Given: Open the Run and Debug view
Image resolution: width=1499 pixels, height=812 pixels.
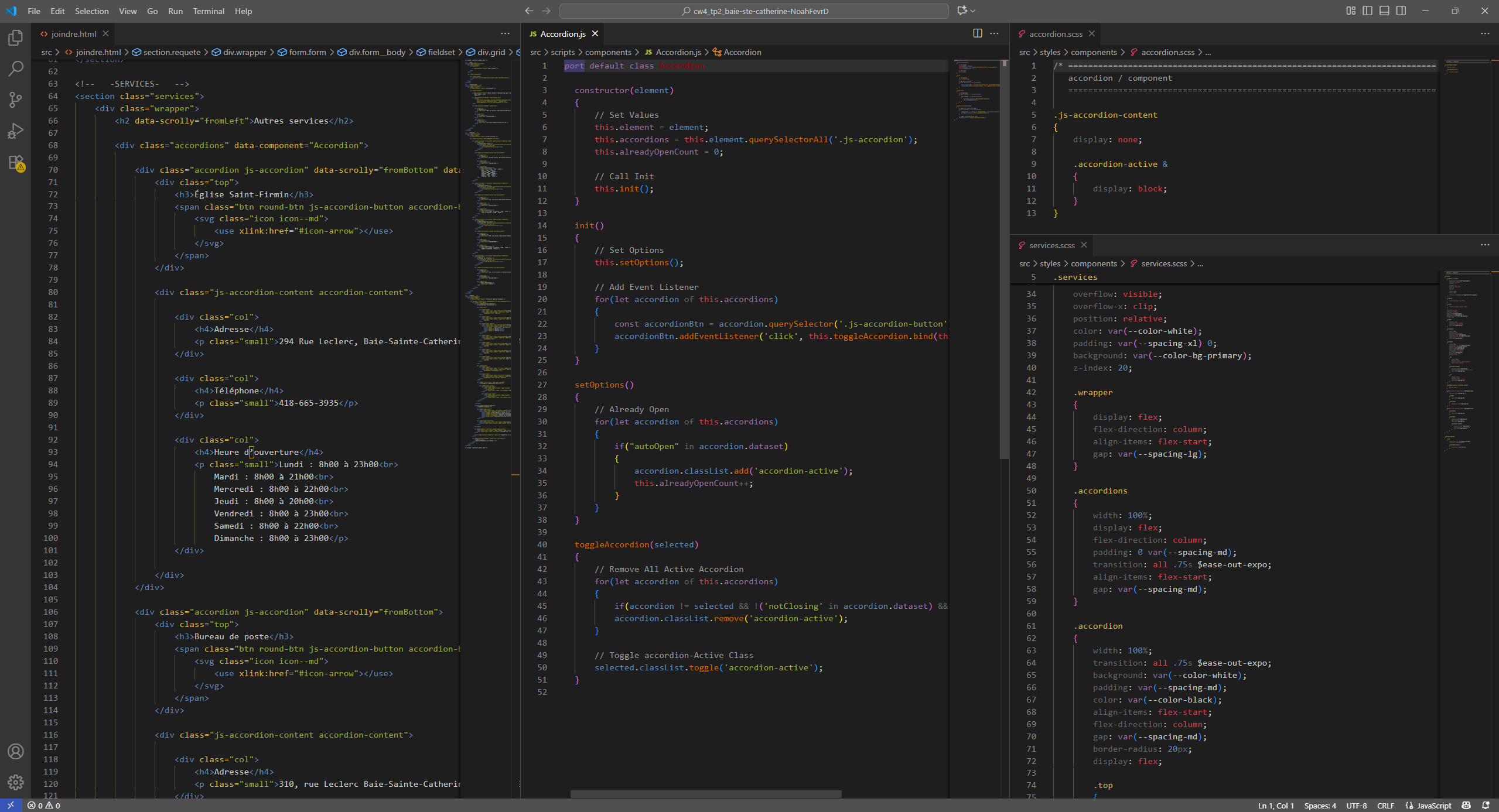Looking at the screenshot, I should tap(16, 131).
